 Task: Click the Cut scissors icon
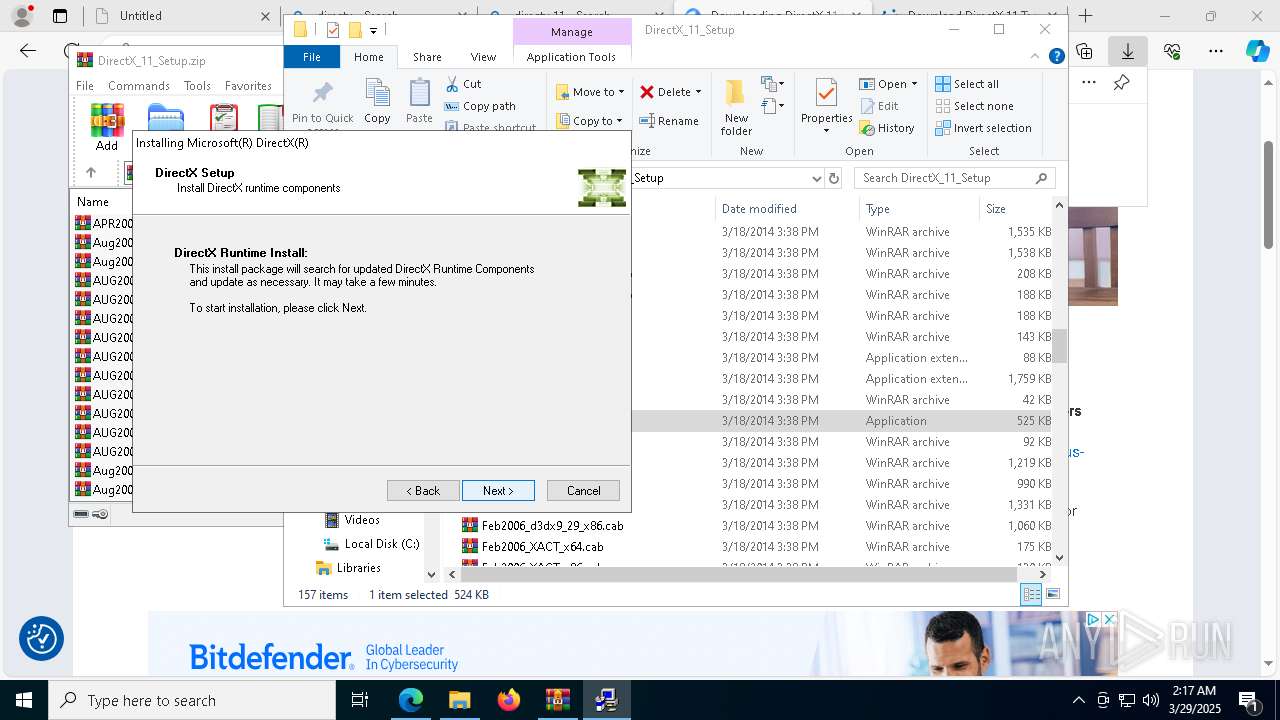(x=452, y=84)
